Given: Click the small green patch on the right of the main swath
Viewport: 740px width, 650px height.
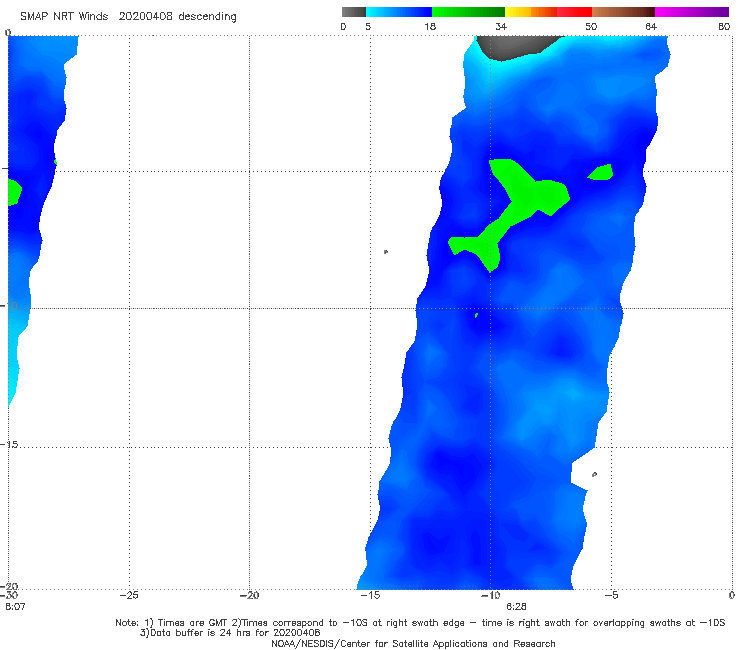Looking at the screenshot, I should tap(601, 172).
